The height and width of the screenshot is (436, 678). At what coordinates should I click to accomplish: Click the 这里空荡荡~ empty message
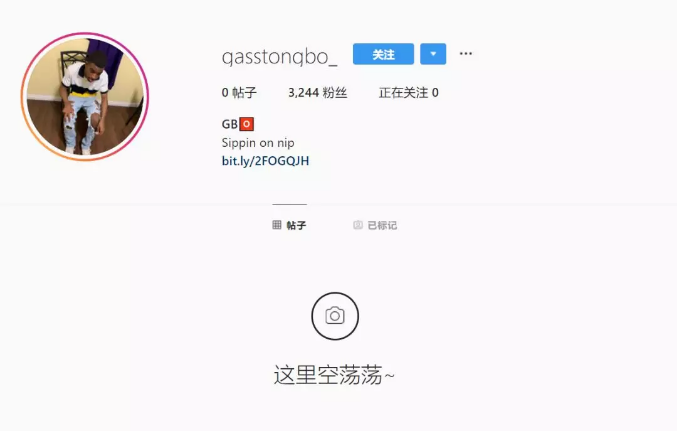point(334,375)
